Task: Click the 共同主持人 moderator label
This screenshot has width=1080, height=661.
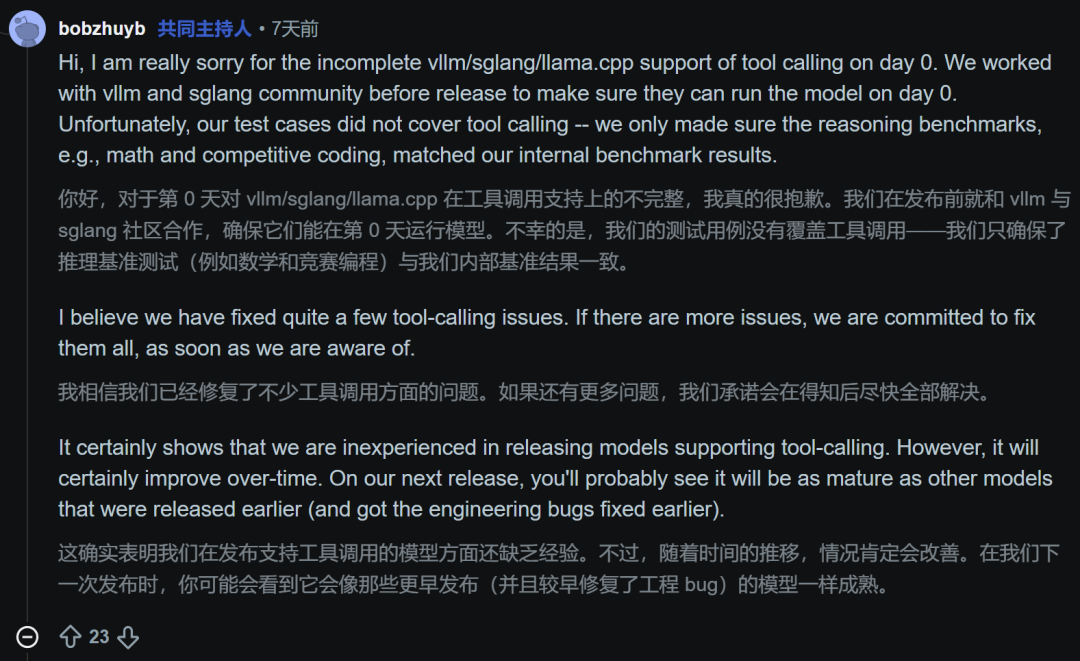Action: (x=204, y=29)
